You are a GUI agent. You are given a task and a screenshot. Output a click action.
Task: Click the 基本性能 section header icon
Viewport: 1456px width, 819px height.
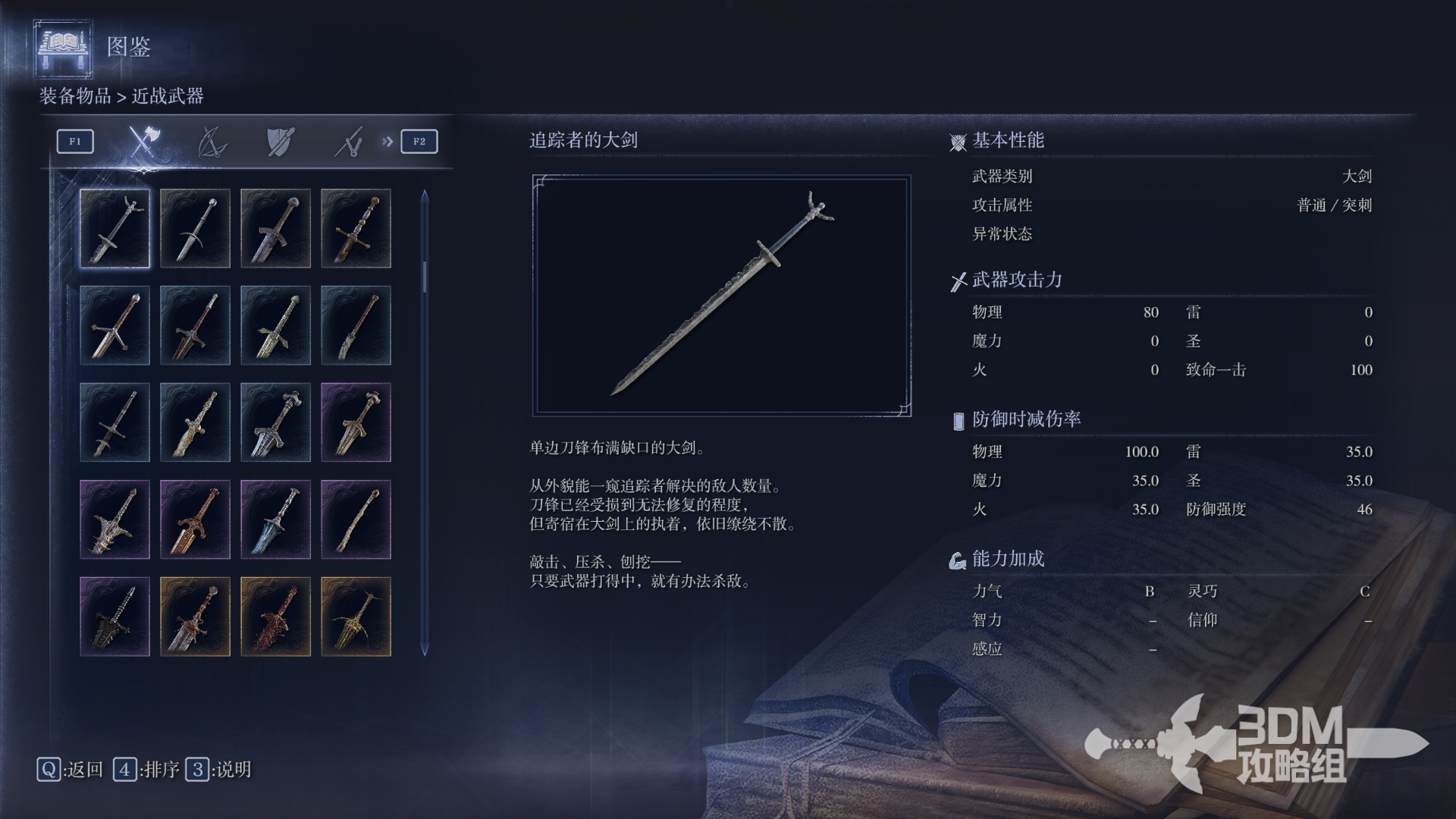[x=958, y=142]
